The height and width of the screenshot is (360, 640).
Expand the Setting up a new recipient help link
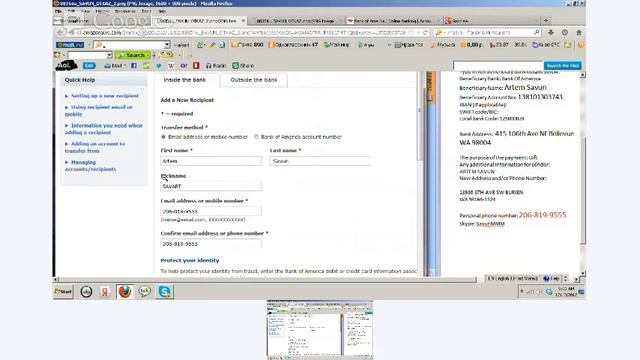[105, 96]
